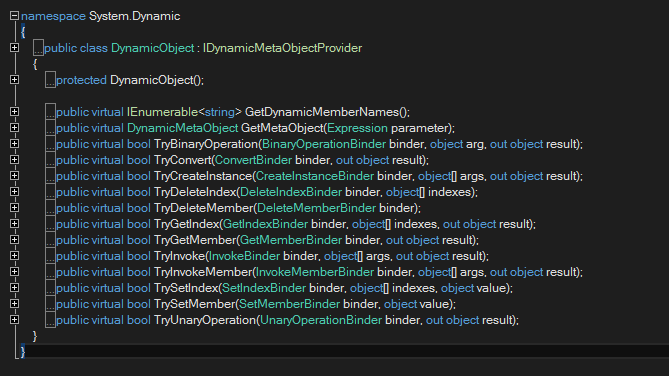Expand the TryDeleteMember outlining node
The width and height of the screenshot is (669, 376).
[15, 208]
